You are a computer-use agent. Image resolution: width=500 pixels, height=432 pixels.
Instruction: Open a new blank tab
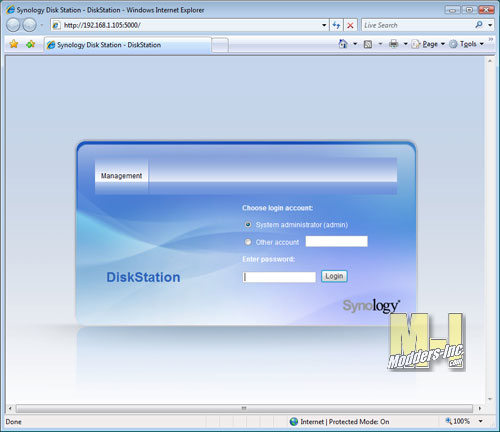[220, 45]
